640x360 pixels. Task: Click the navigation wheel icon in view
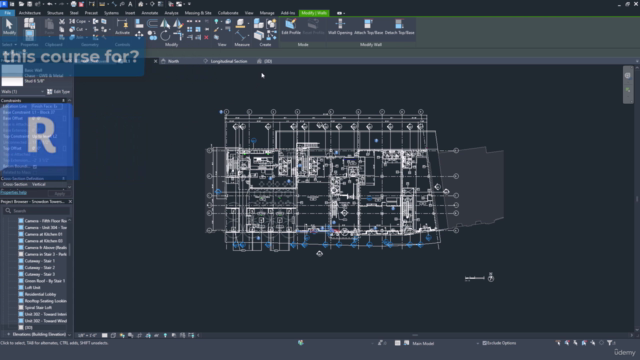[x=628, y=76]
